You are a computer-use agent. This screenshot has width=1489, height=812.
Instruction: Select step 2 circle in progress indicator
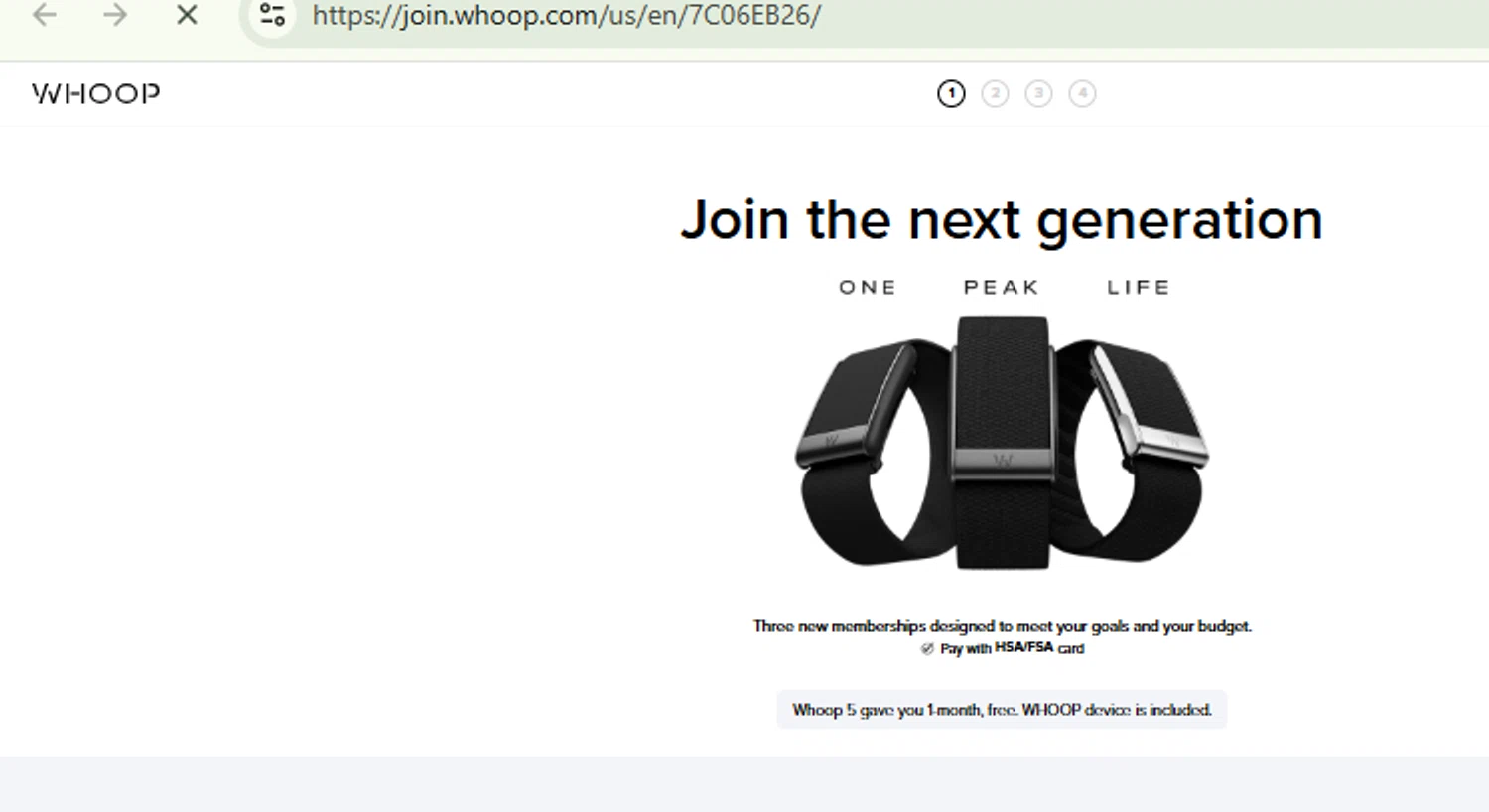(x=995, y=93)
